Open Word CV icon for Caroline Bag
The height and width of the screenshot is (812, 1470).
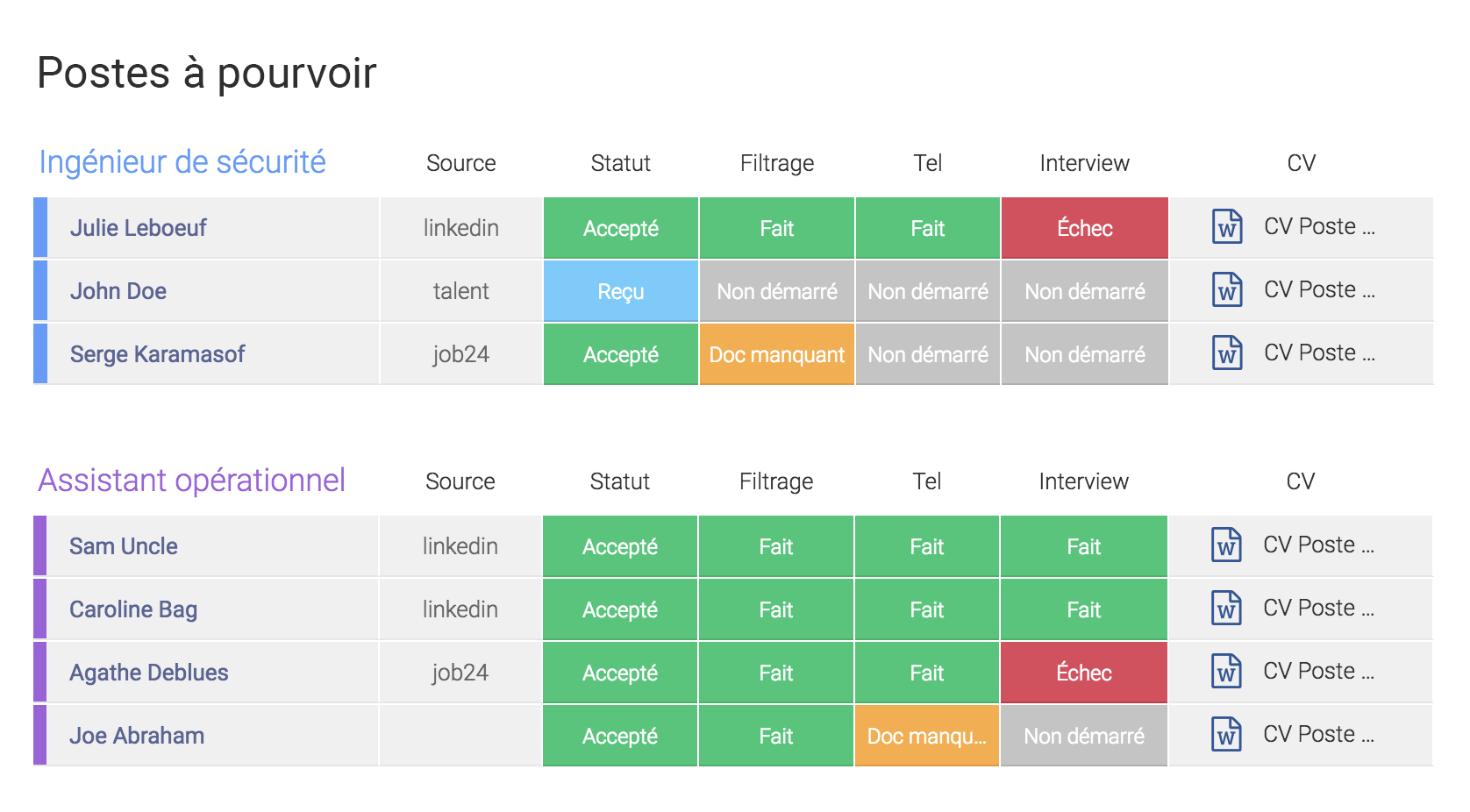(1226, 609)
